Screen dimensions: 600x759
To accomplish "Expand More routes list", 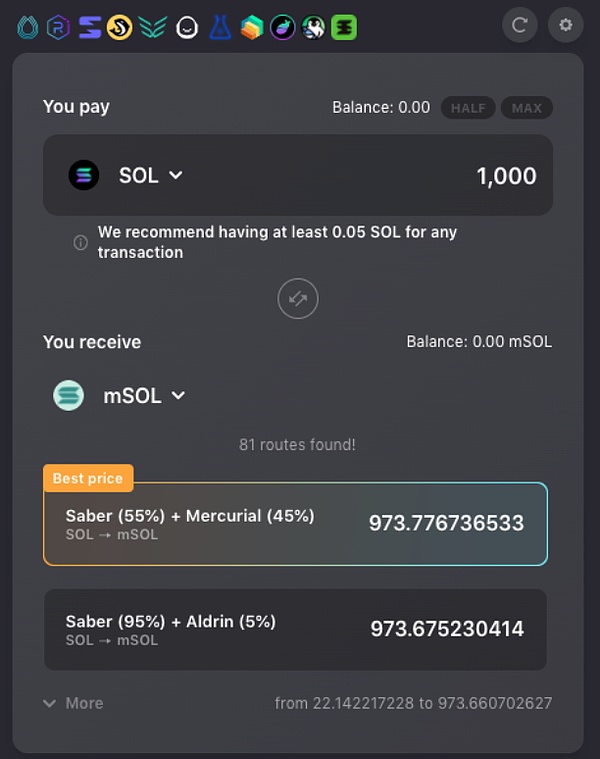I will point(74,703).
